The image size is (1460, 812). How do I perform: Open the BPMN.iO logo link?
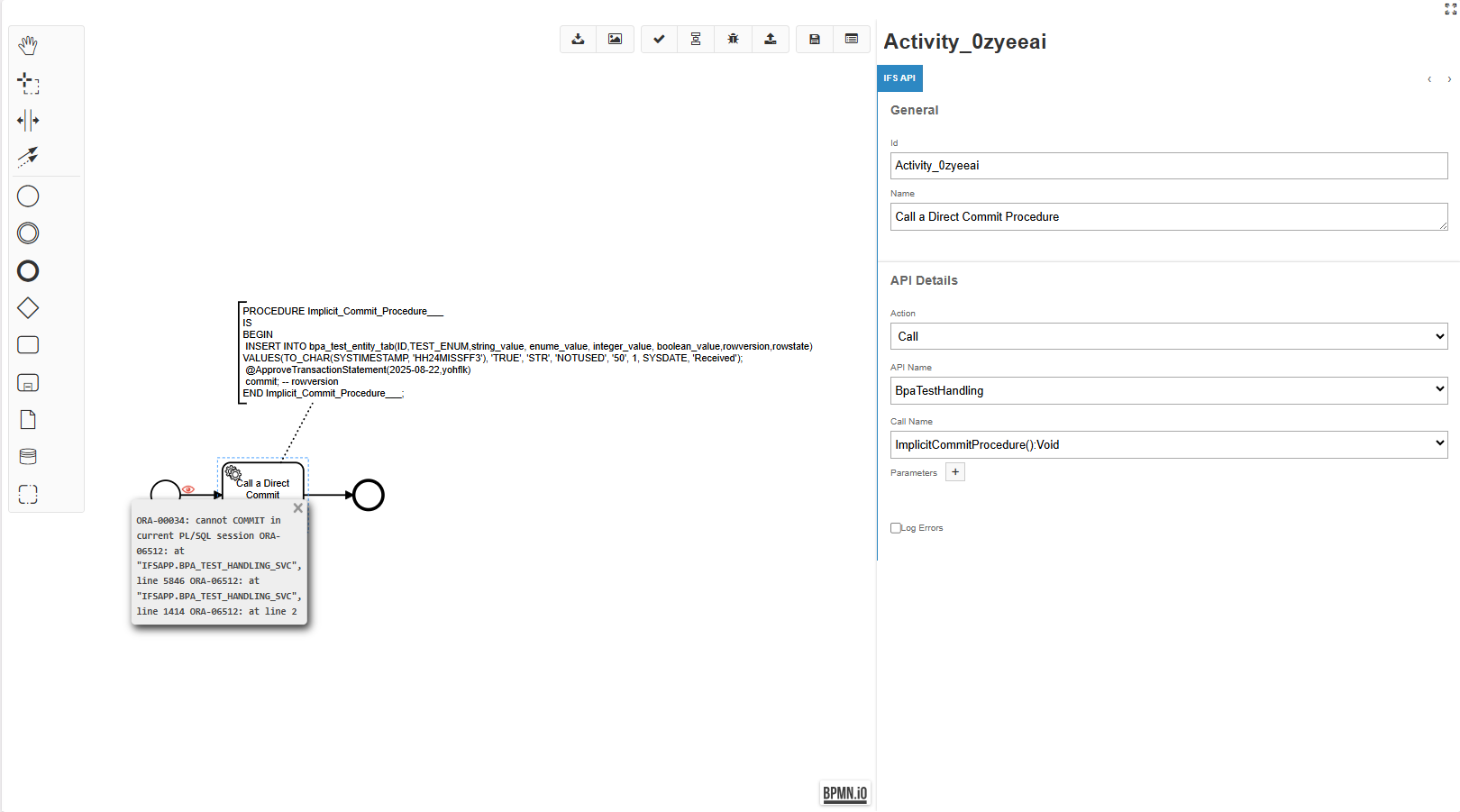(845, 793)
